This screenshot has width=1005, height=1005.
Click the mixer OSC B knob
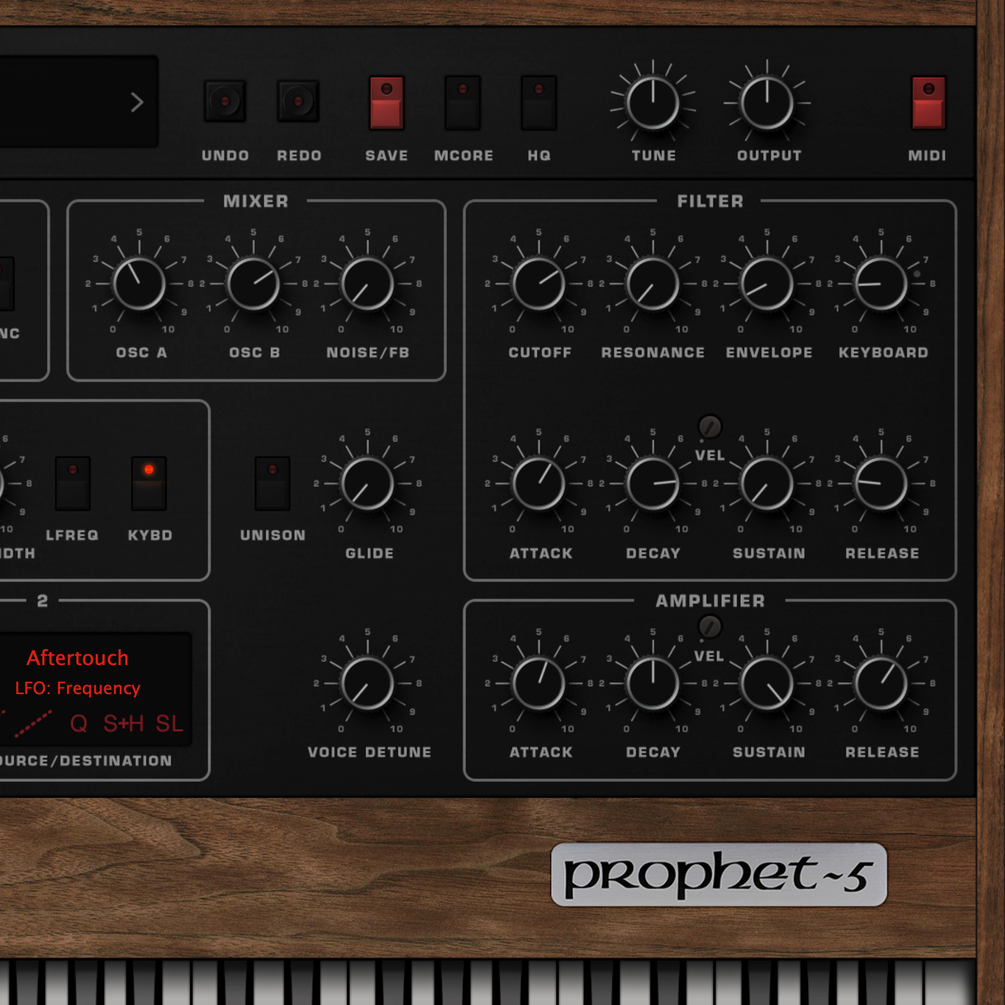[x=253, y=284]
